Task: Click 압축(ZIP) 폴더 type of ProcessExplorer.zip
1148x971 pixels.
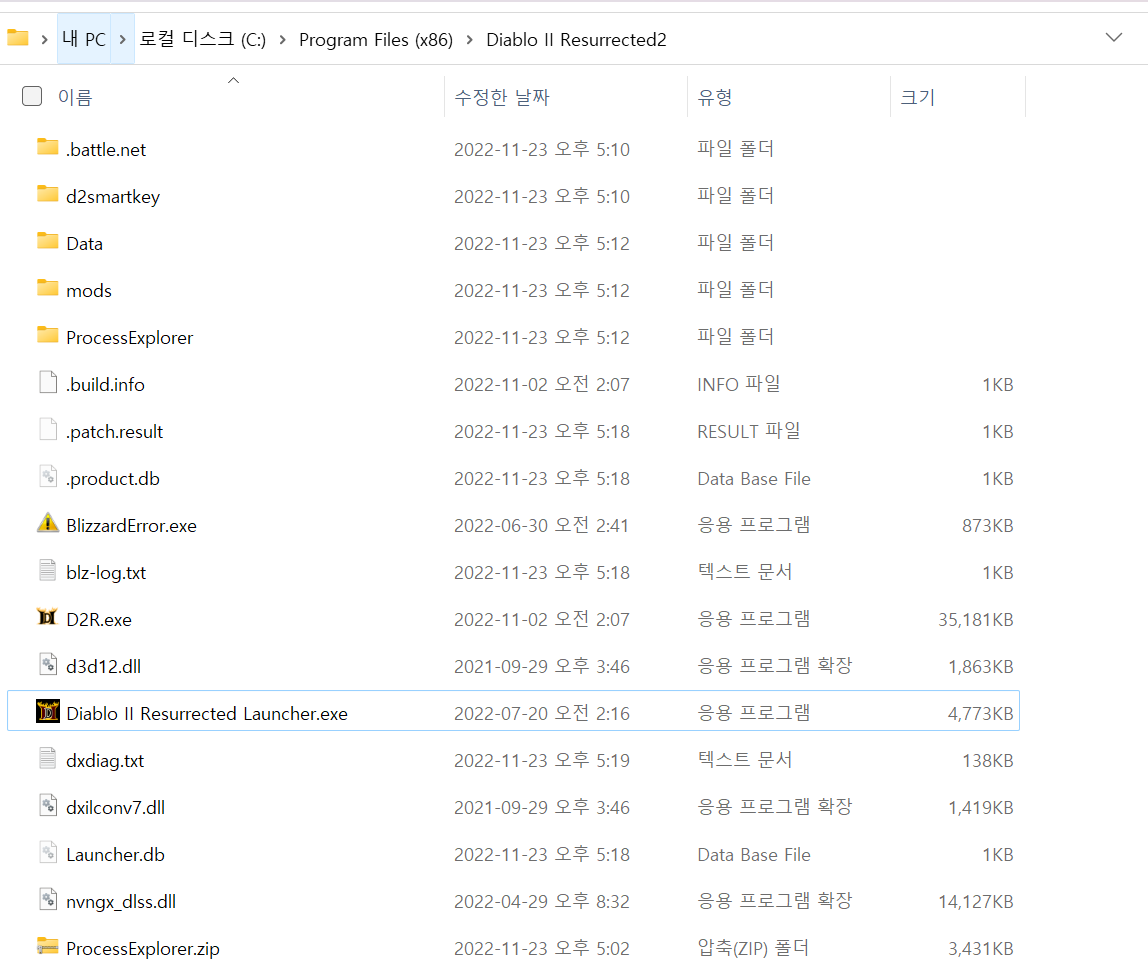Action: click(753, 948)
